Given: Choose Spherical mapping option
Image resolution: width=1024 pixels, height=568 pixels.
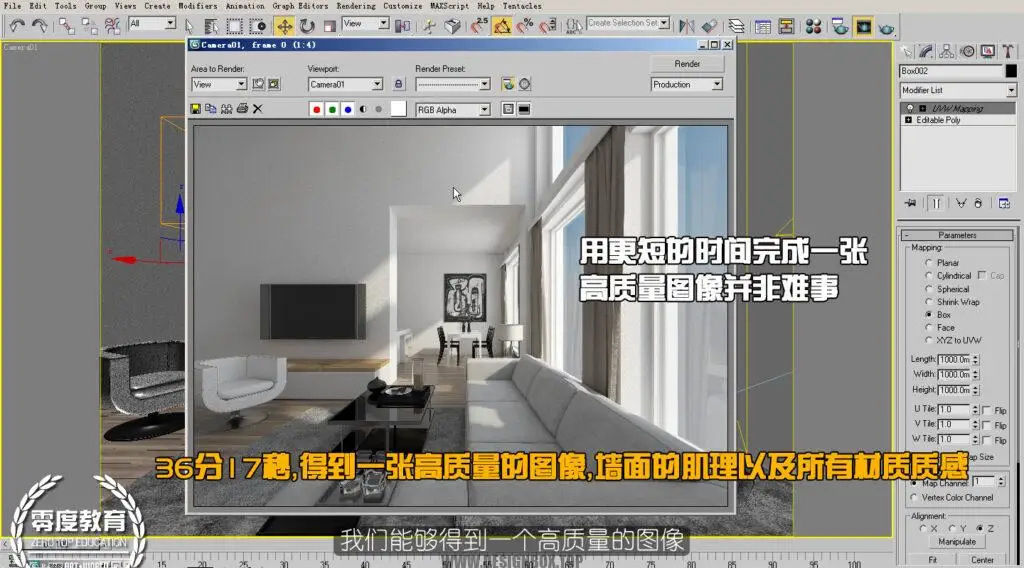Looking at the screenshot, I should (x=929, y=289).
